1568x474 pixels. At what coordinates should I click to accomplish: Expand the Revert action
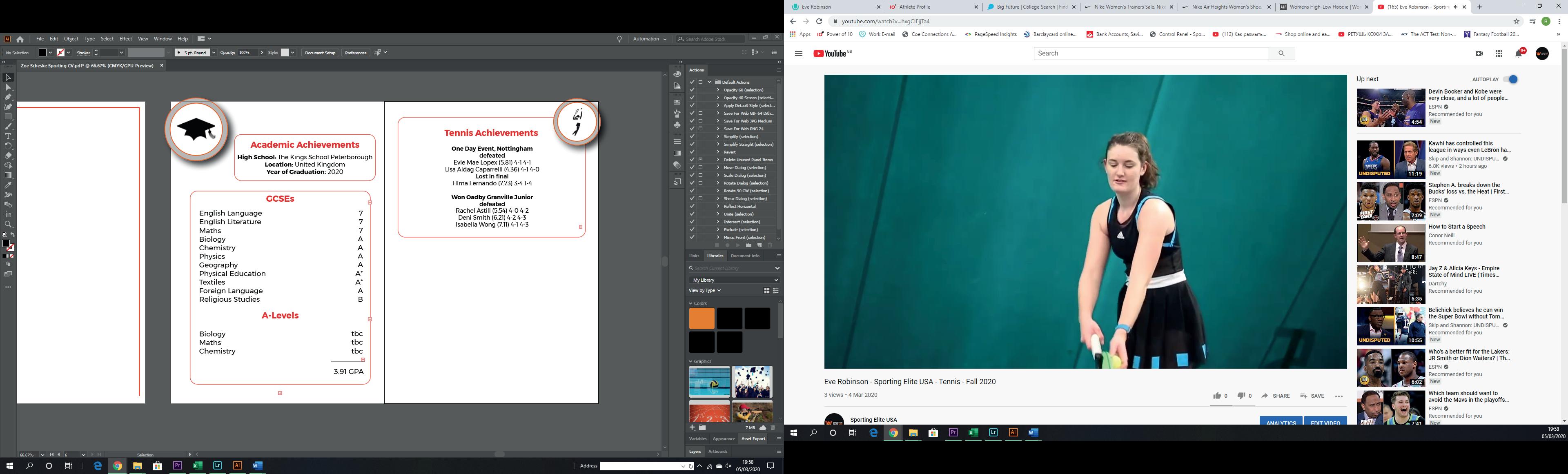(718, 152)
